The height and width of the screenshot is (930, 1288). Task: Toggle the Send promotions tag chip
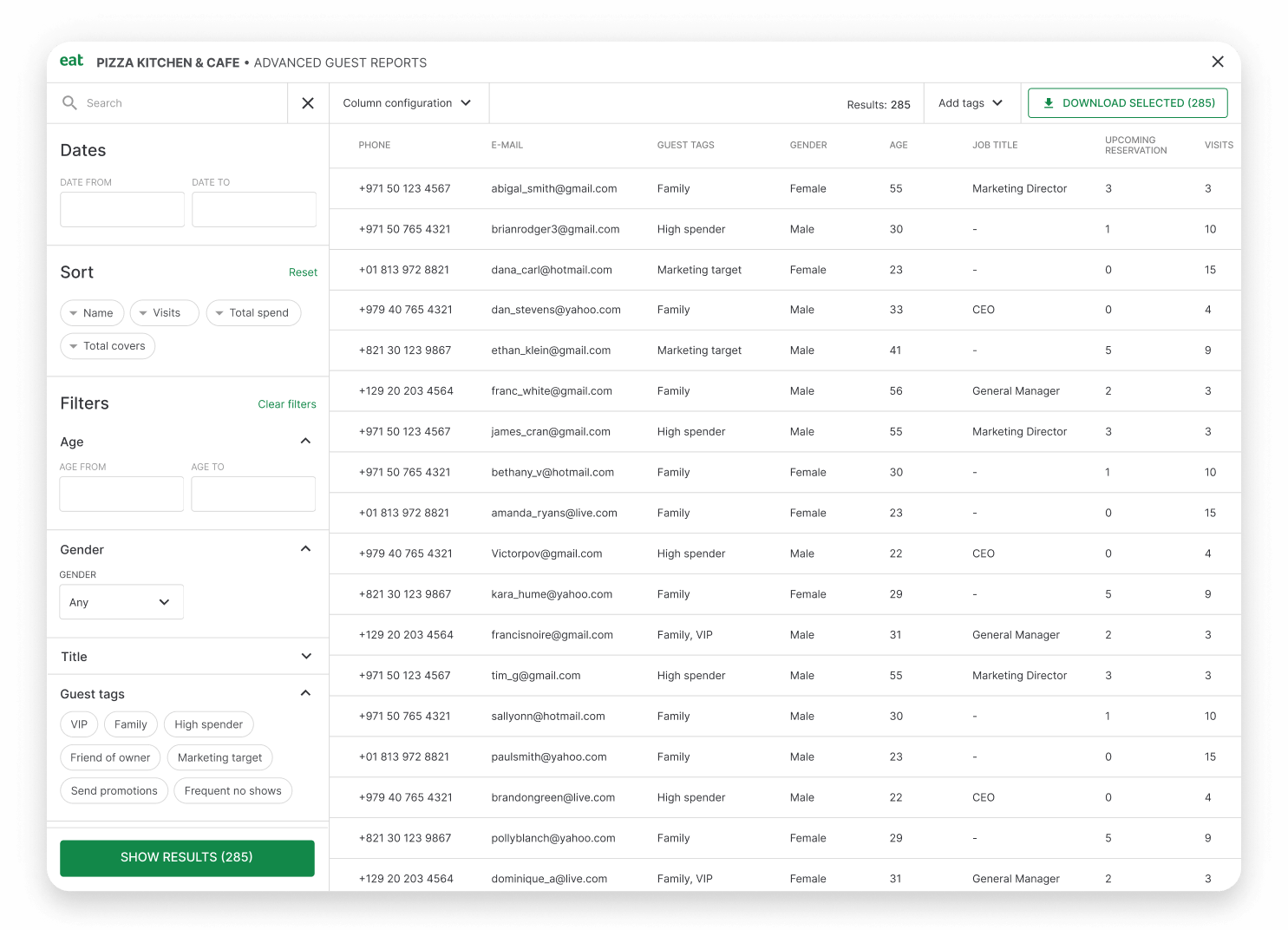pyautogui.click(x=114, y=790)
